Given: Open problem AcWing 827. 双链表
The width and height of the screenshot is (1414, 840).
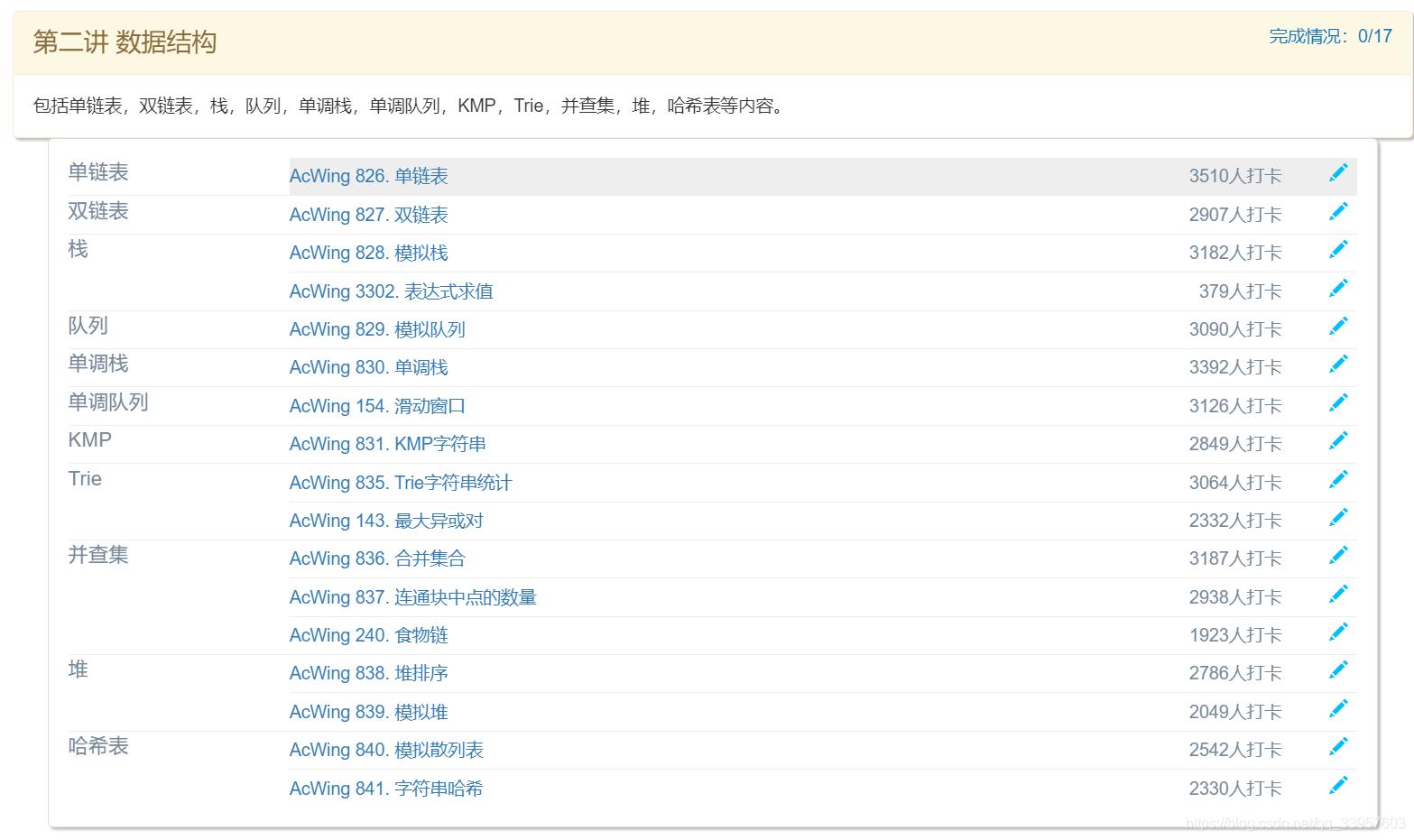Looking at the screenshot, I should coord(368,215).
